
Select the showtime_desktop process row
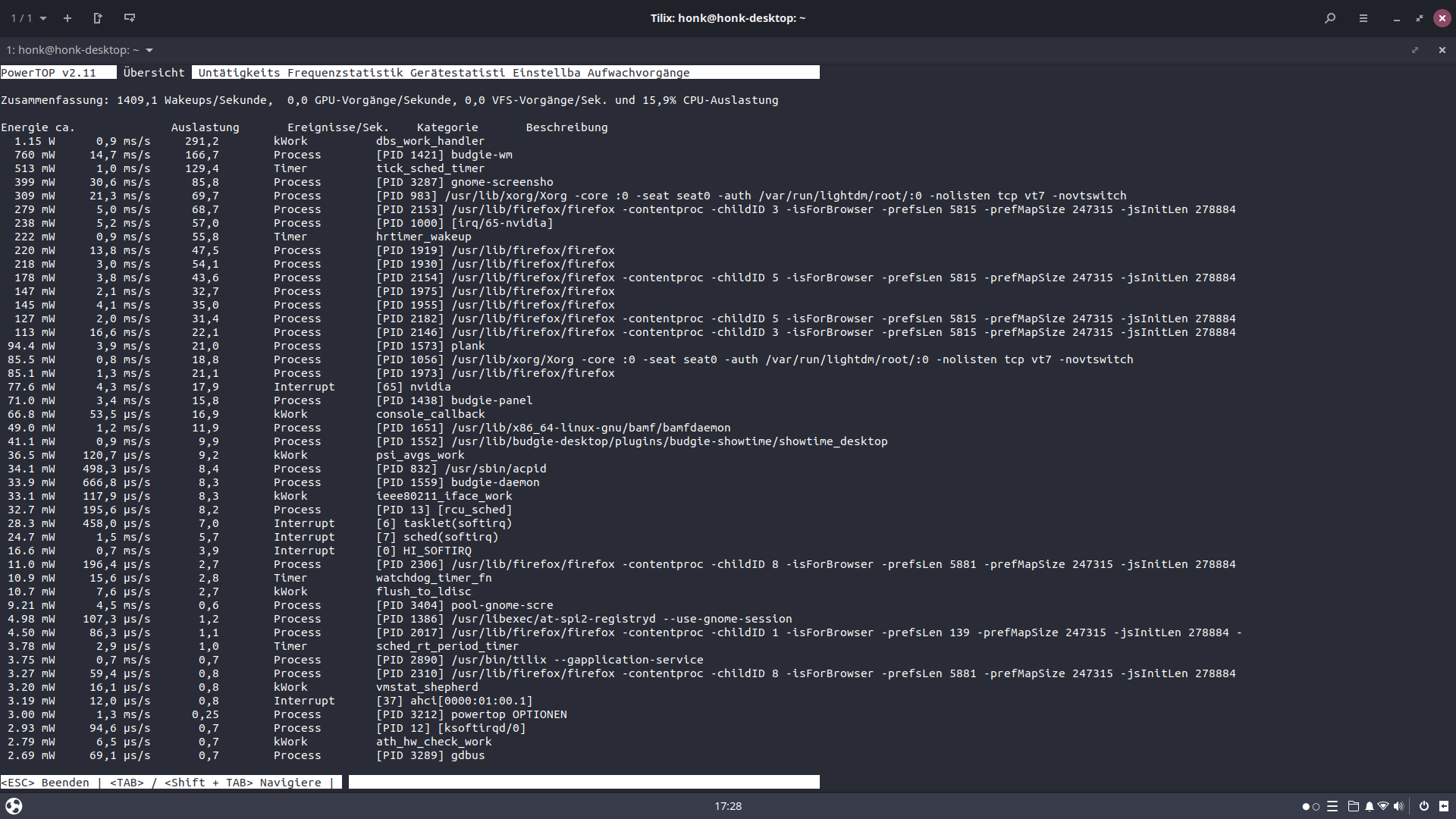(444, 441)
